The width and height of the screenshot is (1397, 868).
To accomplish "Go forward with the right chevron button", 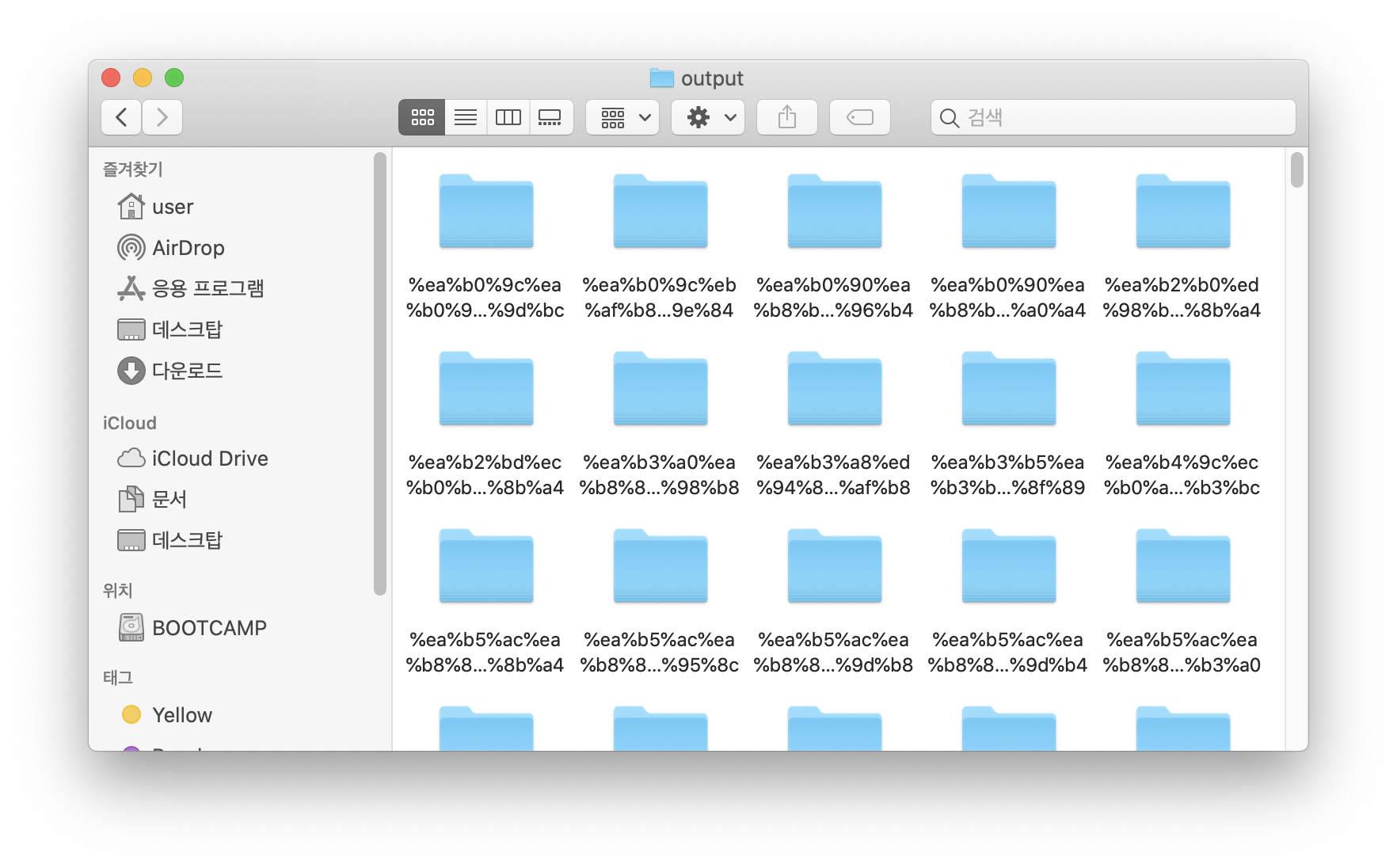I will point(162,117).
